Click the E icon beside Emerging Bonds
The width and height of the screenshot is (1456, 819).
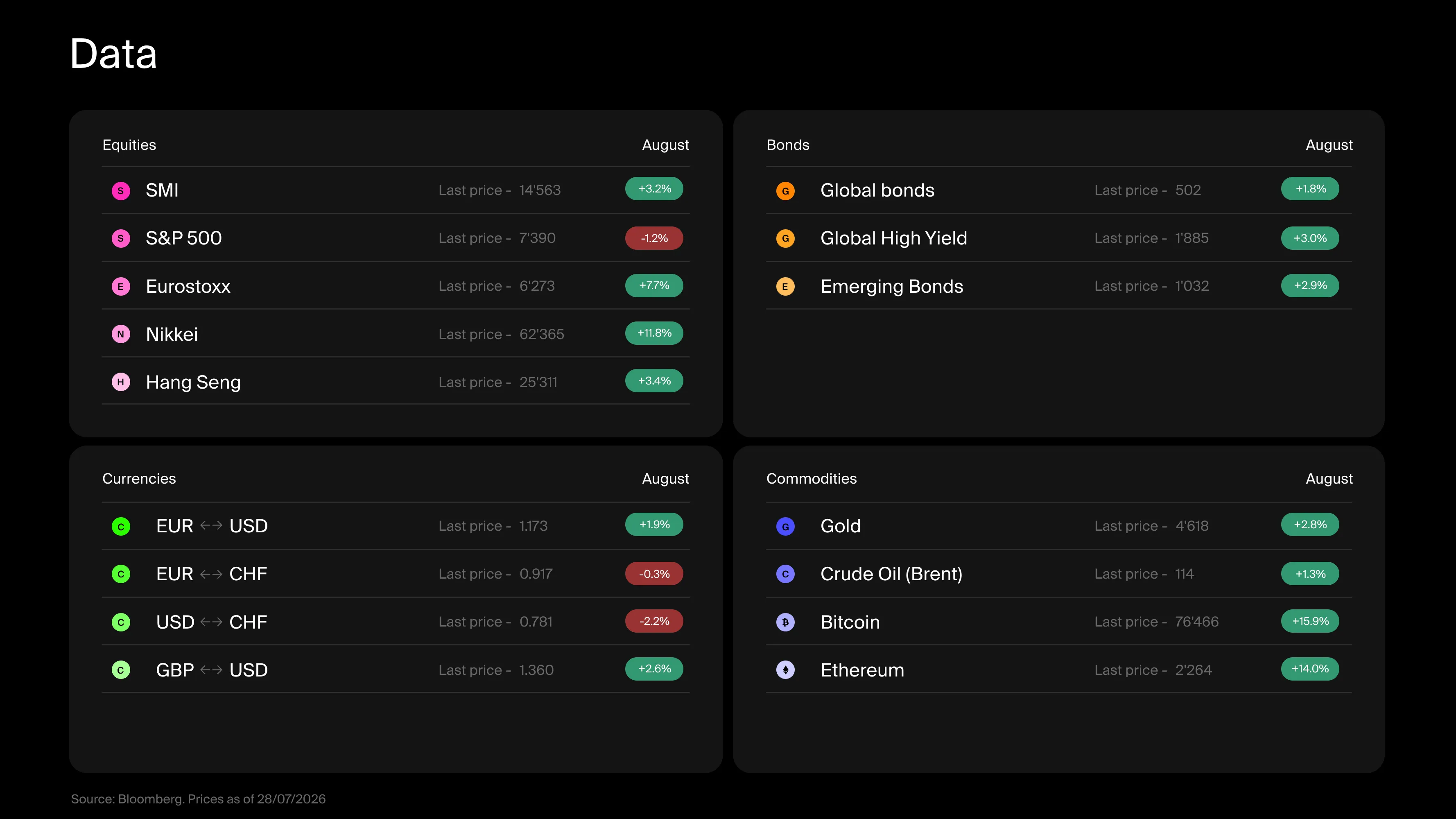point(785,286)
